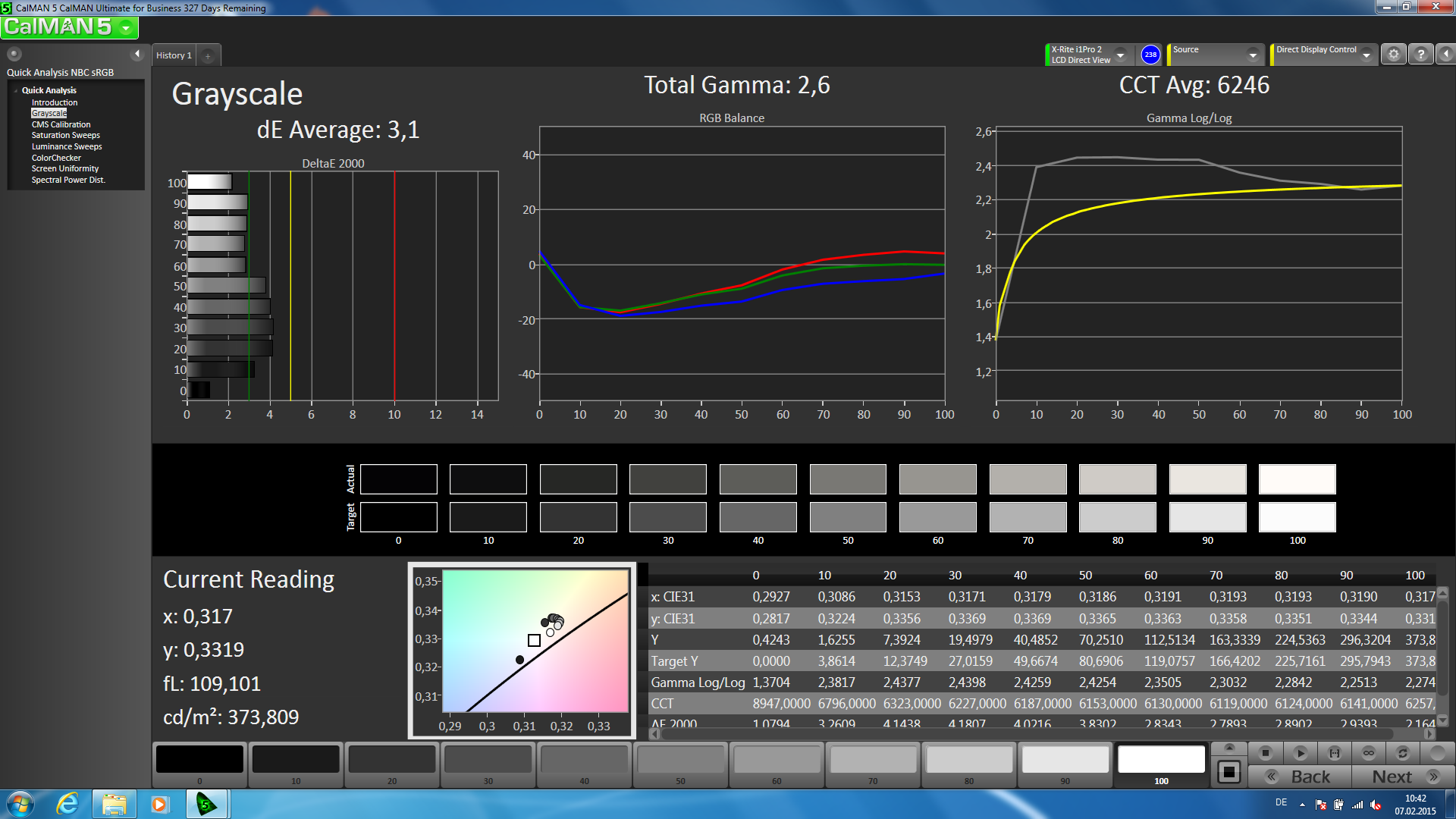The image size is (1456, 819).
Task: Select the 50 percent gray swatch in bottom strip
Action: (680, 760)
